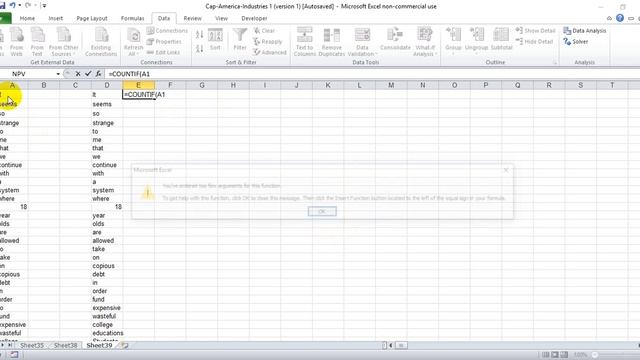640x360 pixels.
Task: Open Advanced filter options
Action: [270, 52]
